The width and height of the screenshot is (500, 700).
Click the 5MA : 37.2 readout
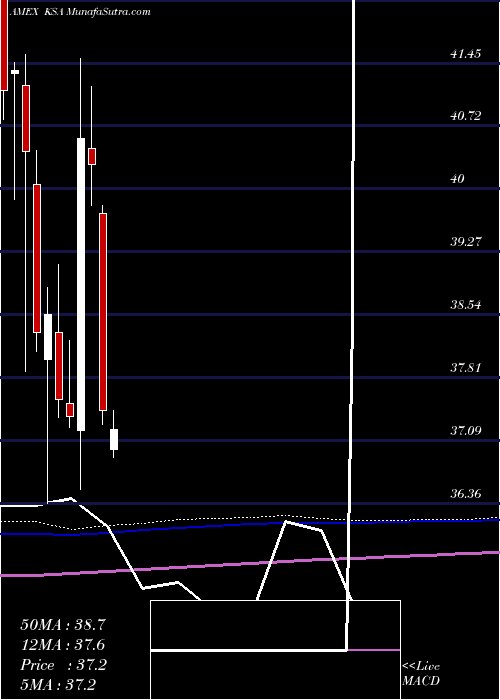click(58, 684)
